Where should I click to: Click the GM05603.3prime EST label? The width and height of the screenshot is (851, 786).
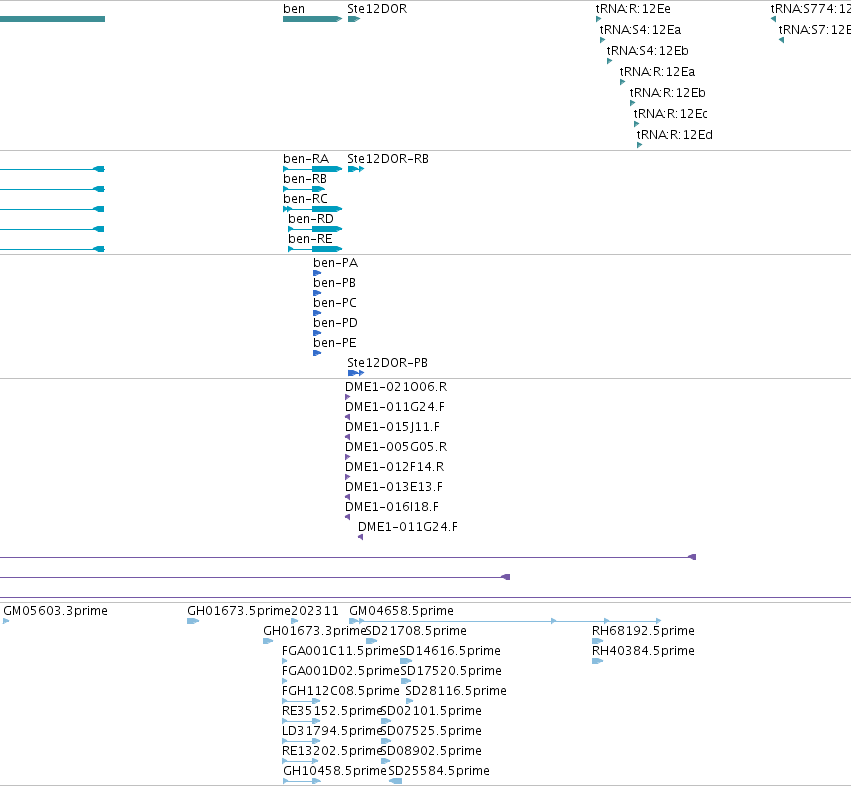point(55,611)
